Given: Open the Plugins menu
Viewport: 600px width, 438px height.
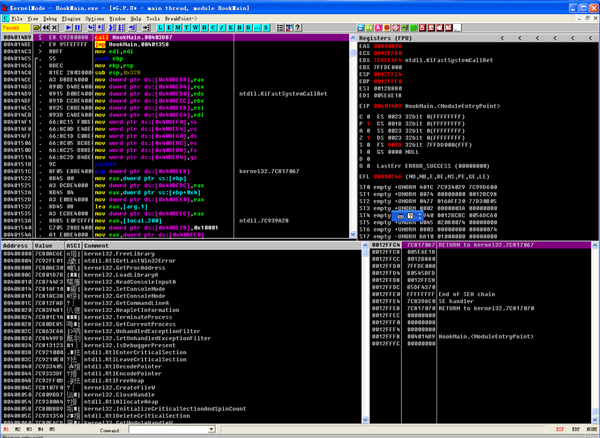Looking at the screenshot, I should click(71, 18).
